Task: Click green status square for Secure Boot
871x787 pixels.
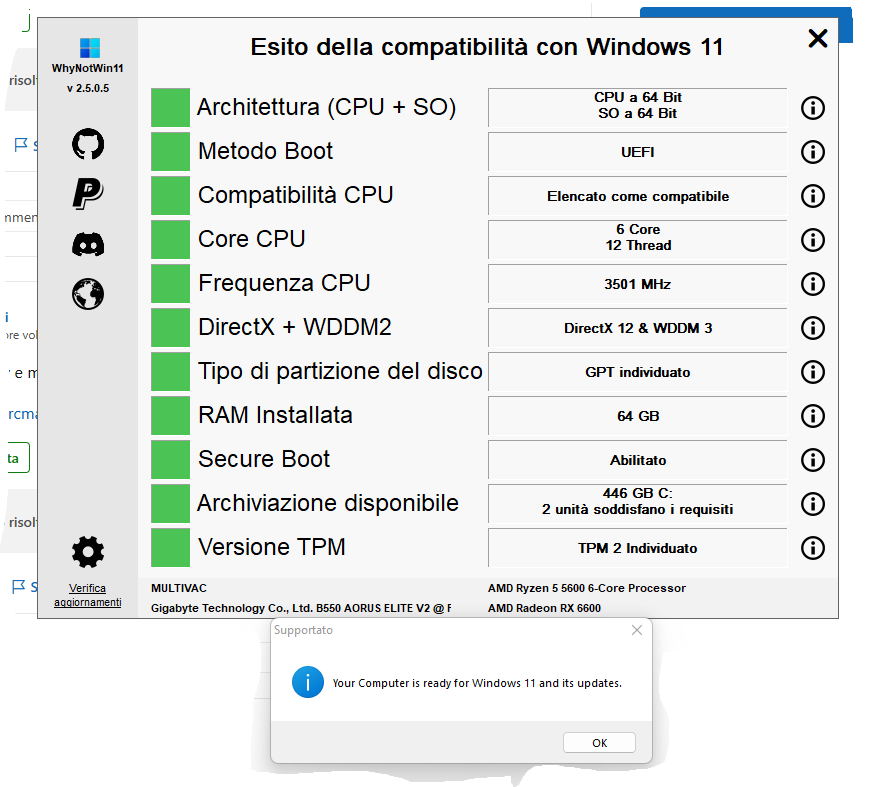Action: 171,460
